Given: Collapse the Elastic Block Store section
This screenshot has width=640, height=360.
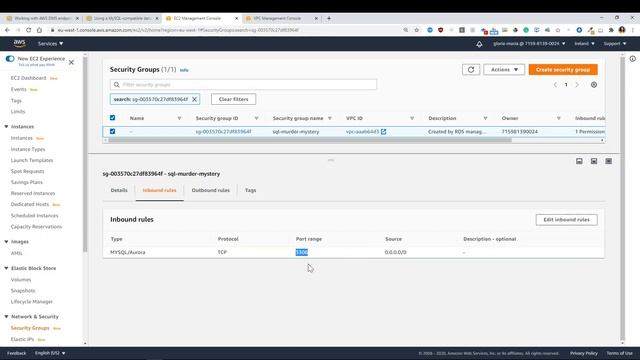Looking at the screenshot, I should pyautogui.click(x=6, y=269).
